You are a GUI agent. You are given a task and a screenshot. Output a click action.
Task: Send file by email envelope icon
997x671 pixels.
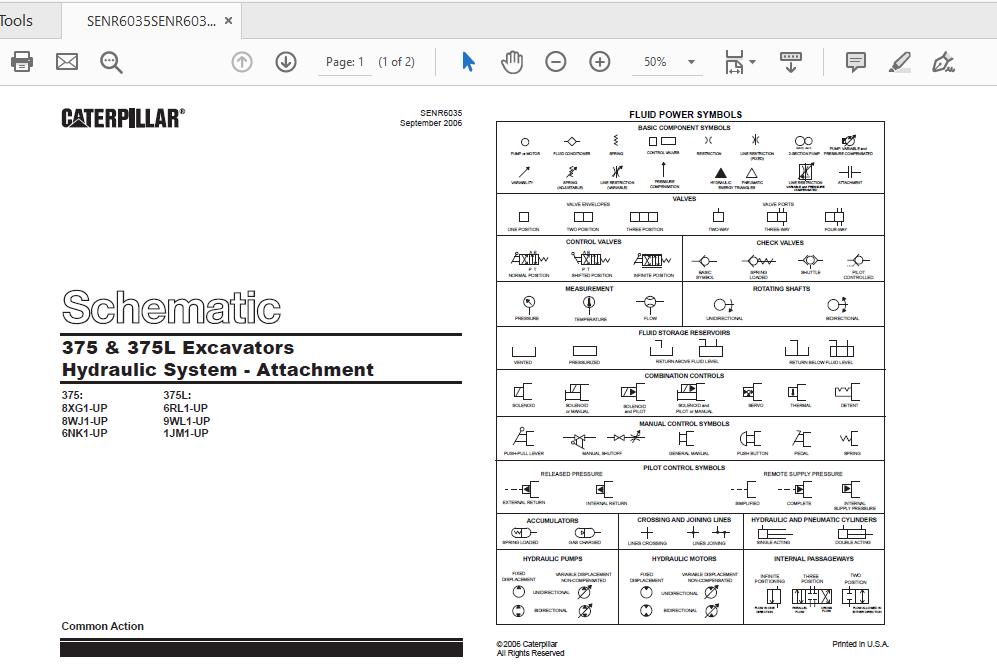pos(67,62)
